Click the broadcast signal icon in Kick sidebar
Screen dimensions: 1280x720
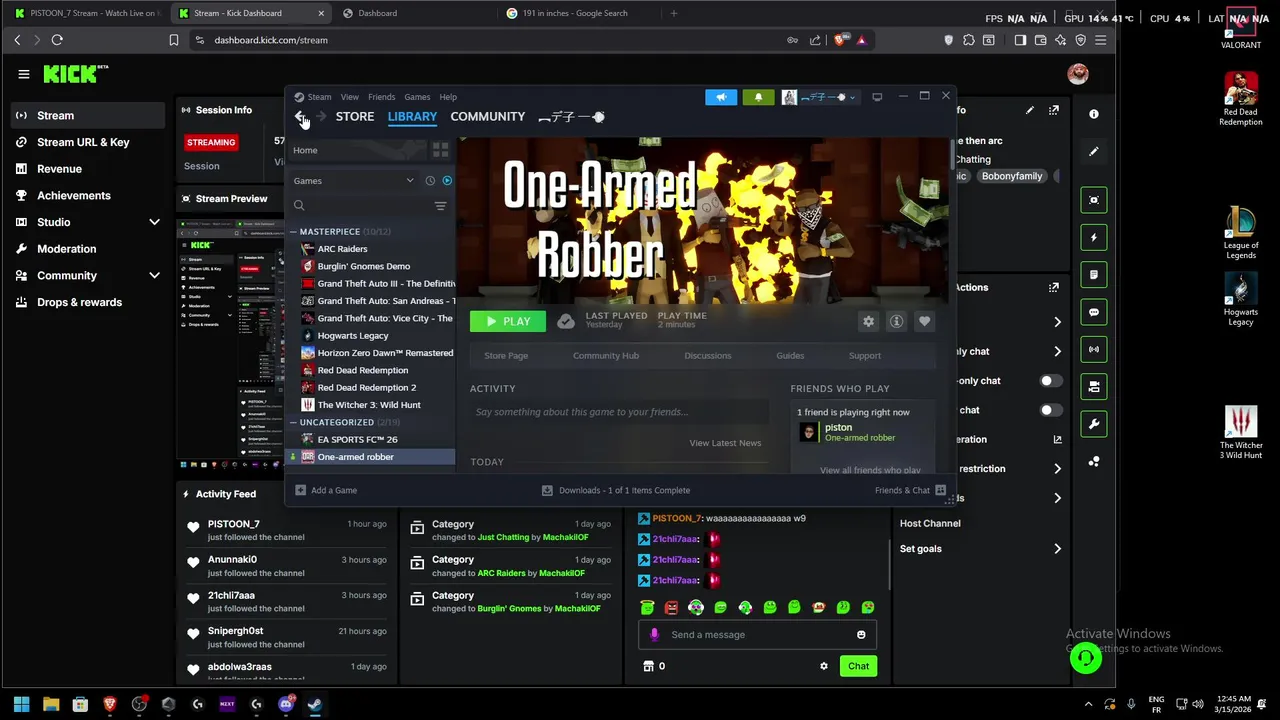1094,350
